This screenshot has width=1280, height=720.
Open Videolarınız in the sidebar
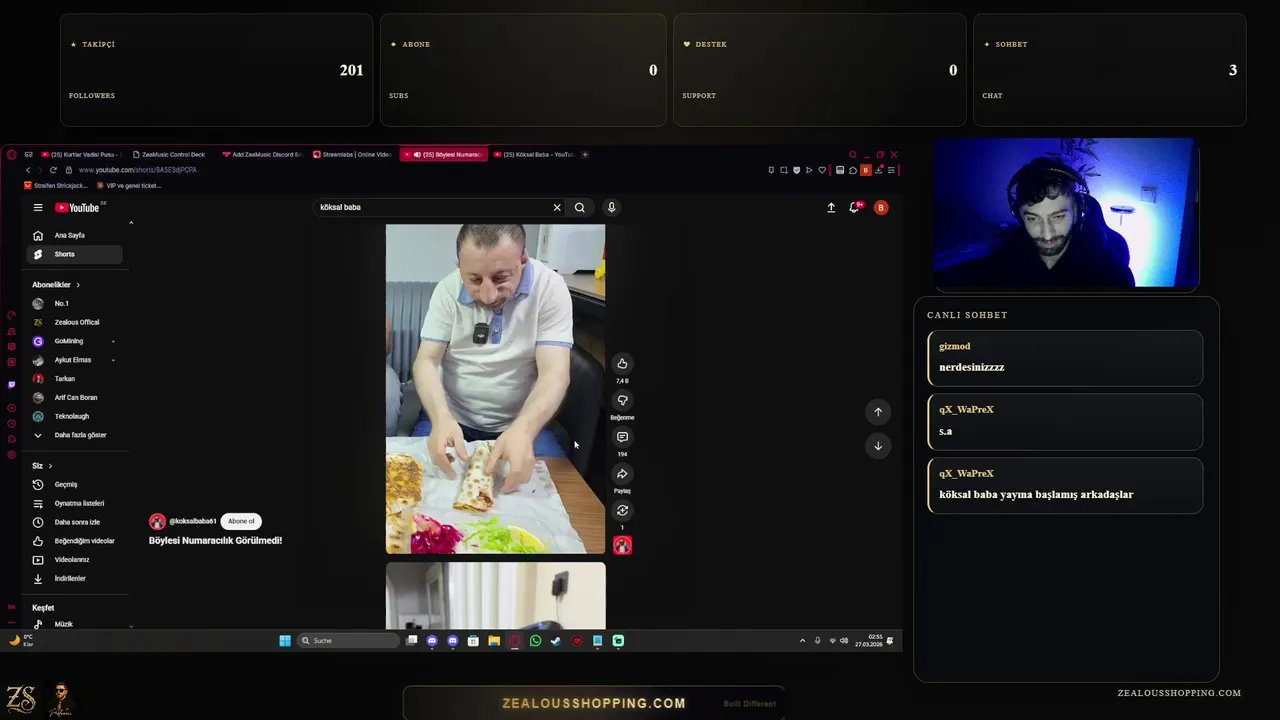75,560
